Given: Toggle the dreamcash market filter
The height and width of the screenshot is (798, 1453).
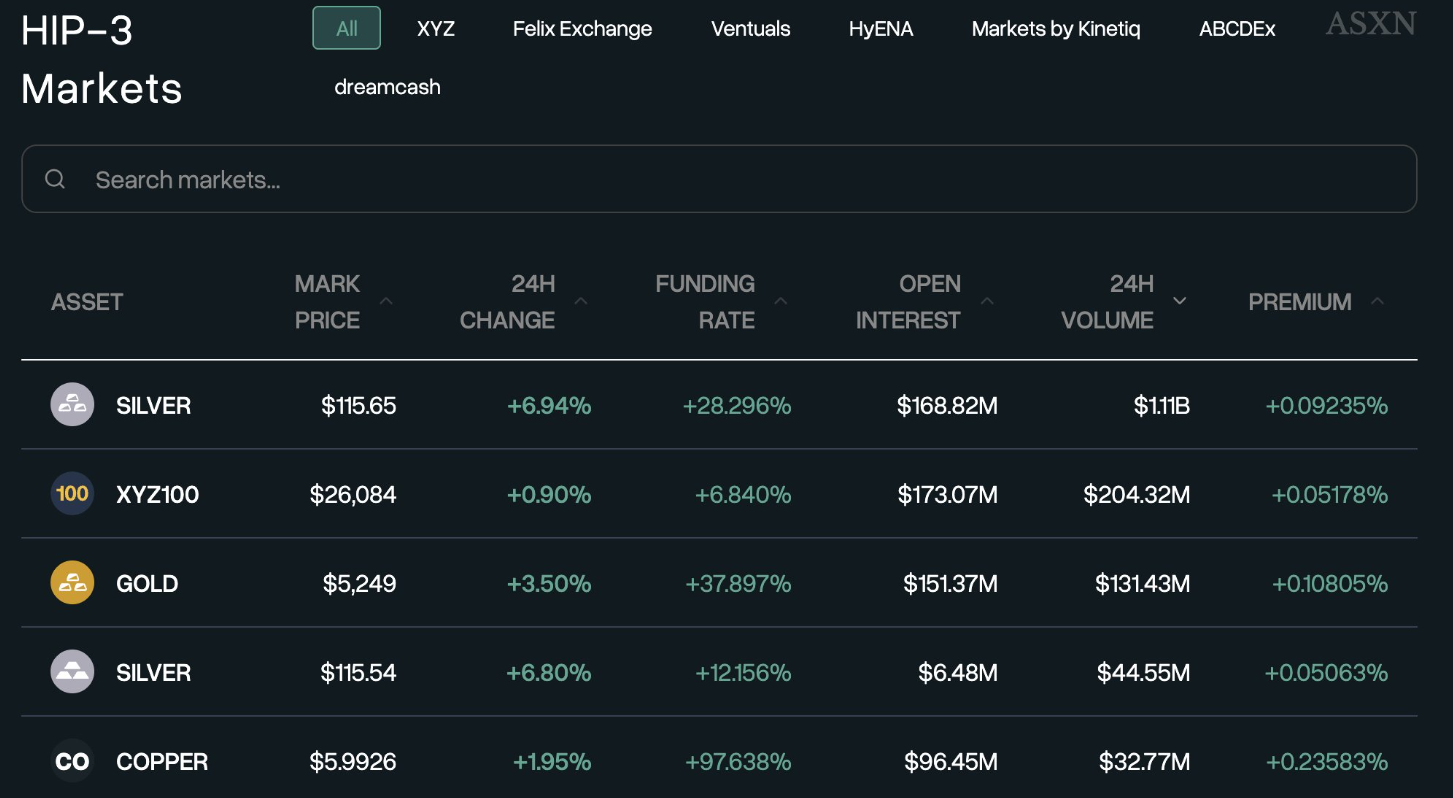Looking at the screenshot, I should [x=387, y=87].
